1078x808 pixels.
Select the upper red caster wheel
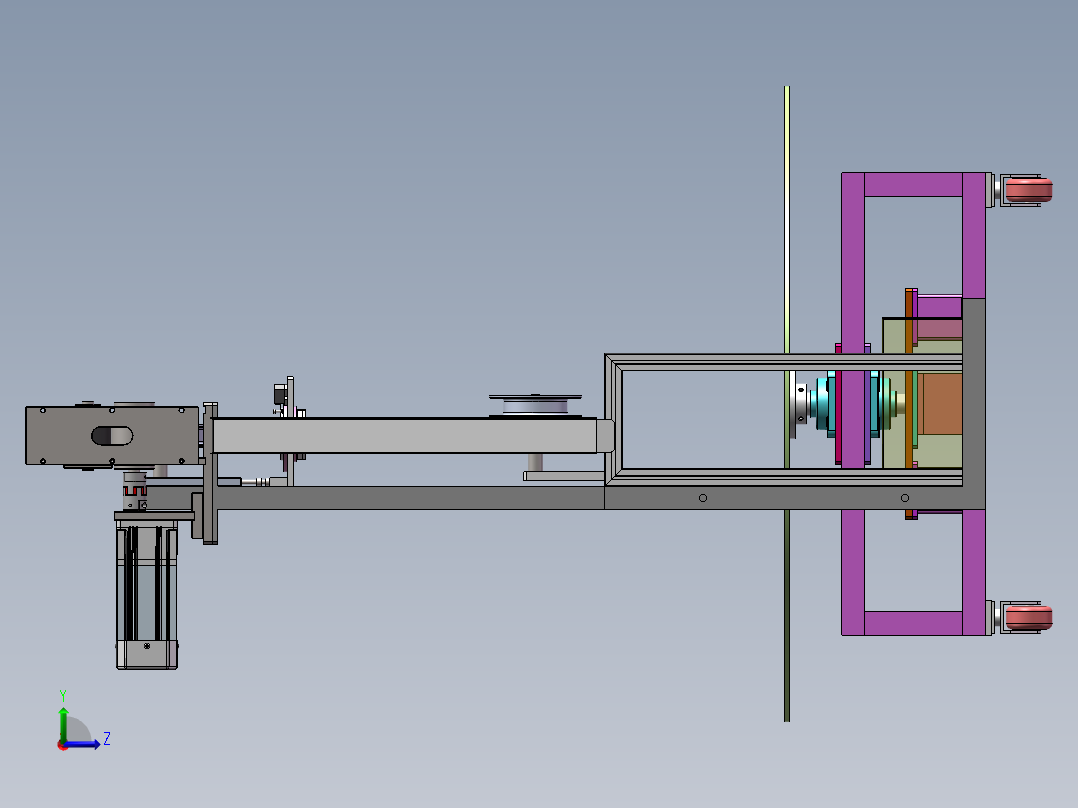click(1029, 190)
